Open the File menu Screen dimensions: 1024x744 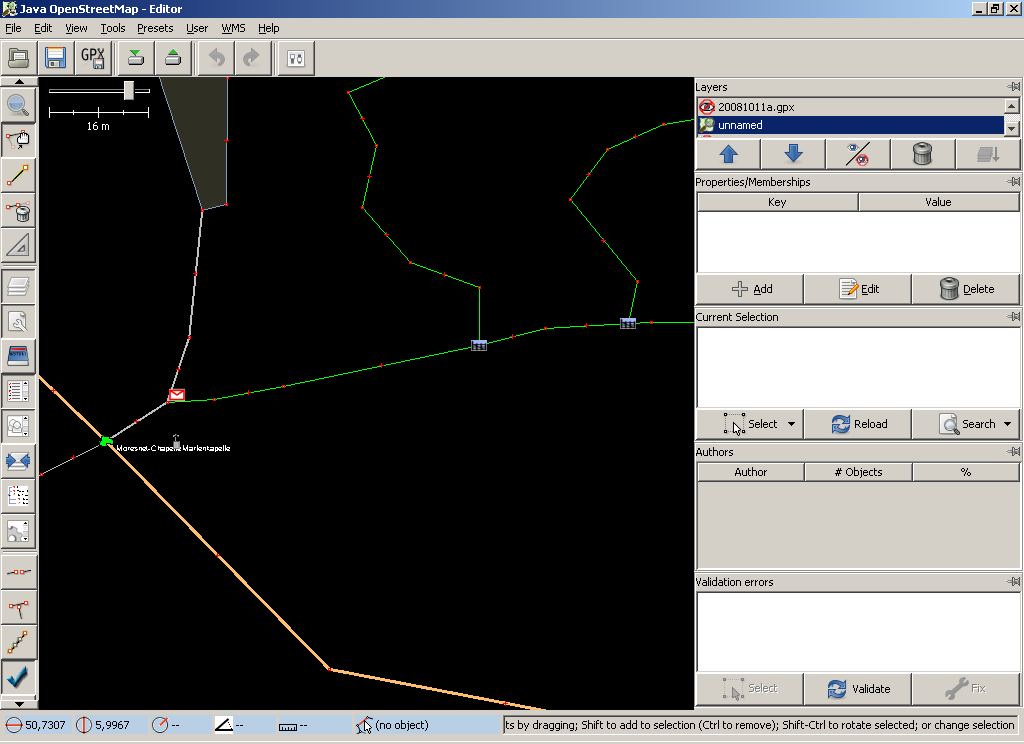[13, 28]
